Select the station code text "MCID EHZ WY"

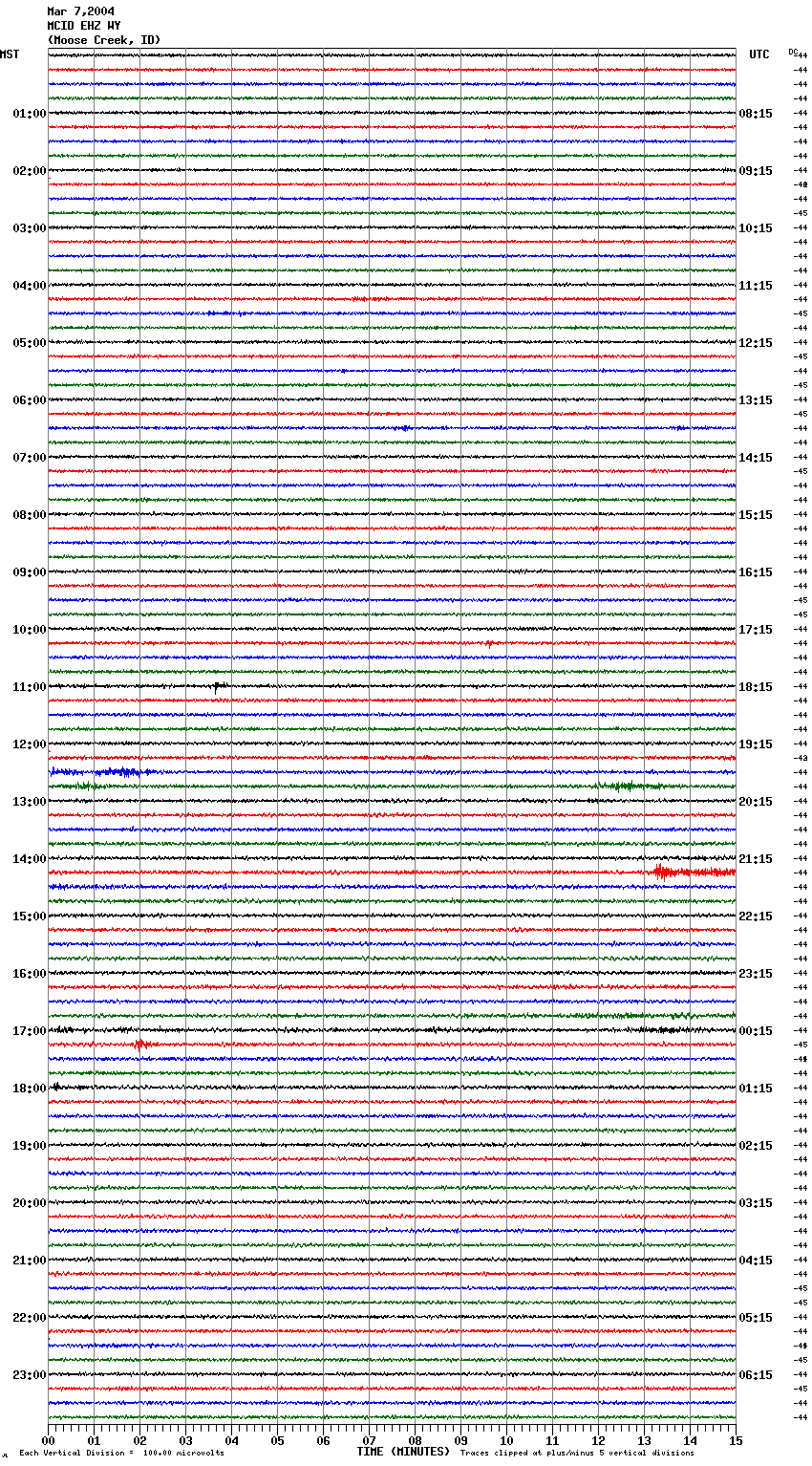[84, 26]
